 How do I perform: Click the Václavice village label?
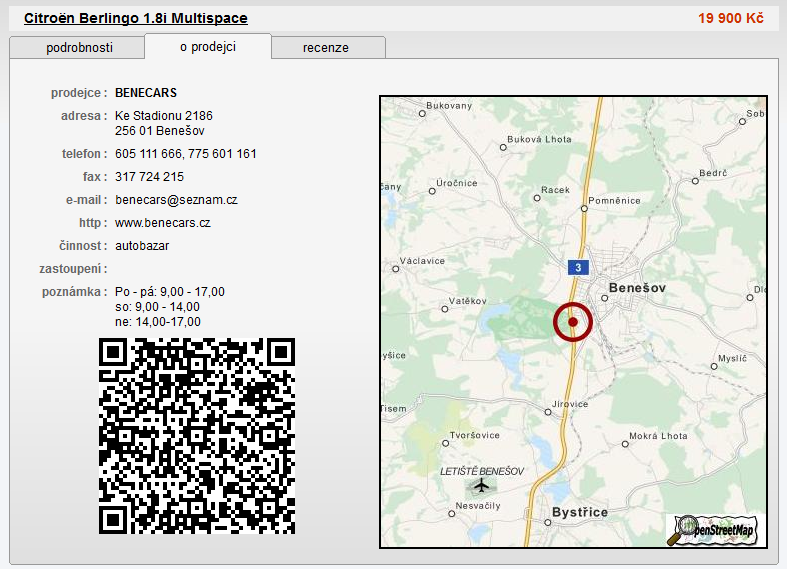pos(422,261)
